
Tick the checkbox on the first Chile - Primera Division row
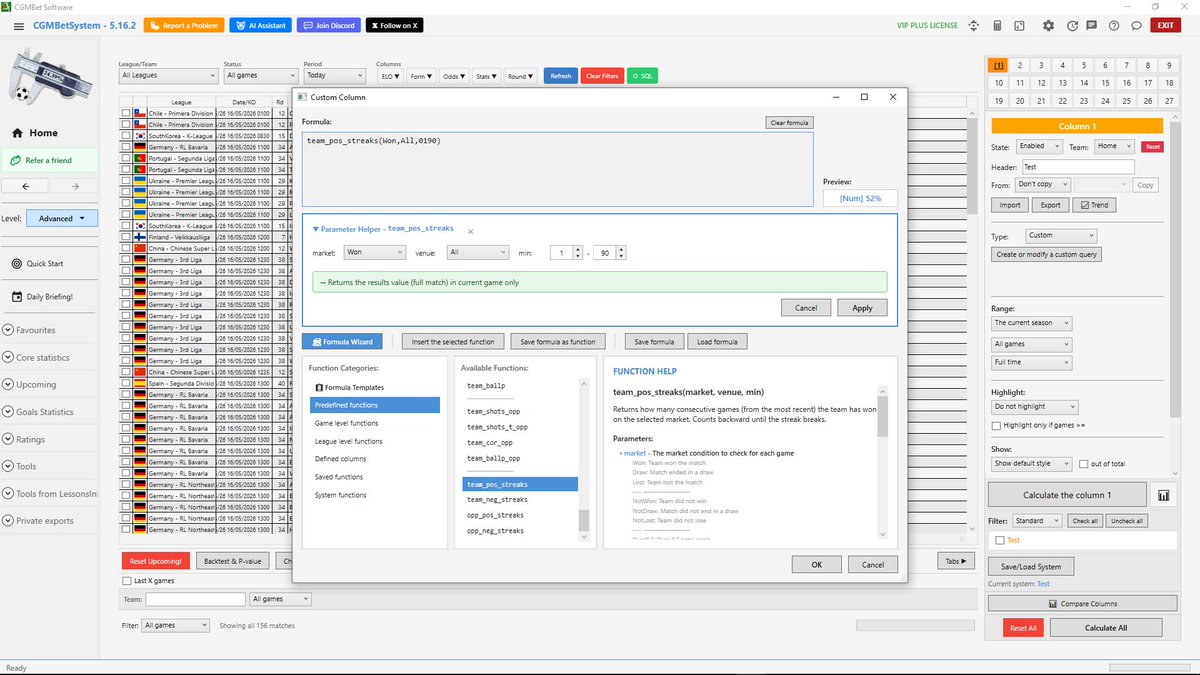pyautogui.click(x=126, y=114)
